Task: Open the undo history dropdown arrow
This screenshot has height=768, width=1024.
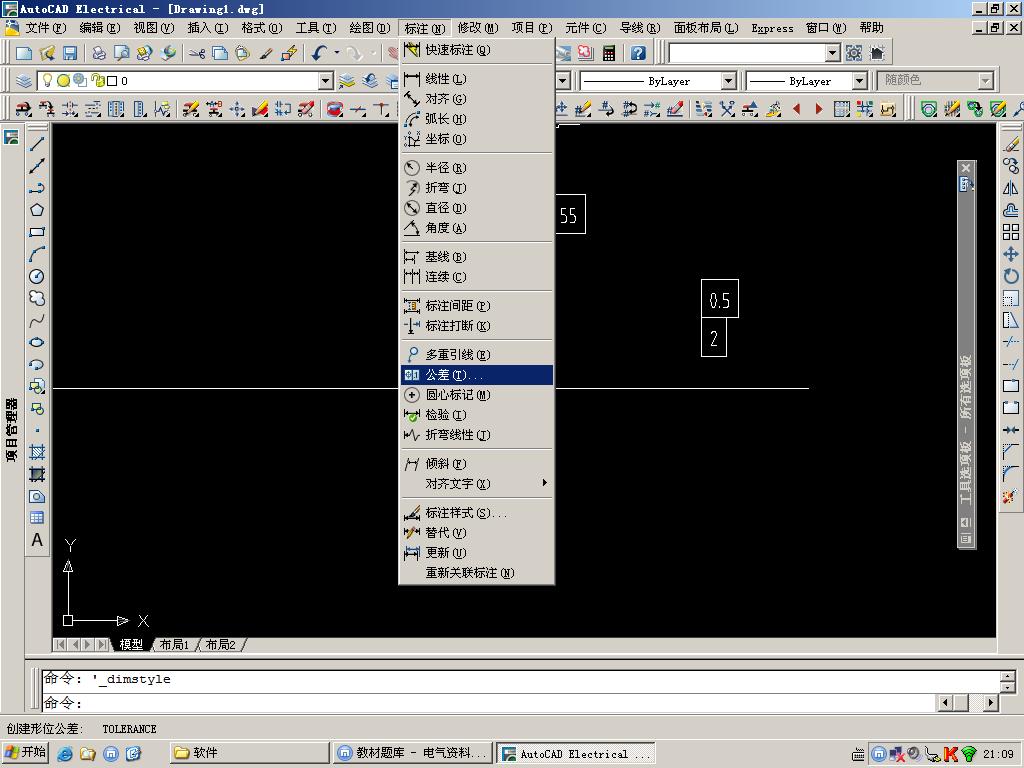Action: click(337, 53)
